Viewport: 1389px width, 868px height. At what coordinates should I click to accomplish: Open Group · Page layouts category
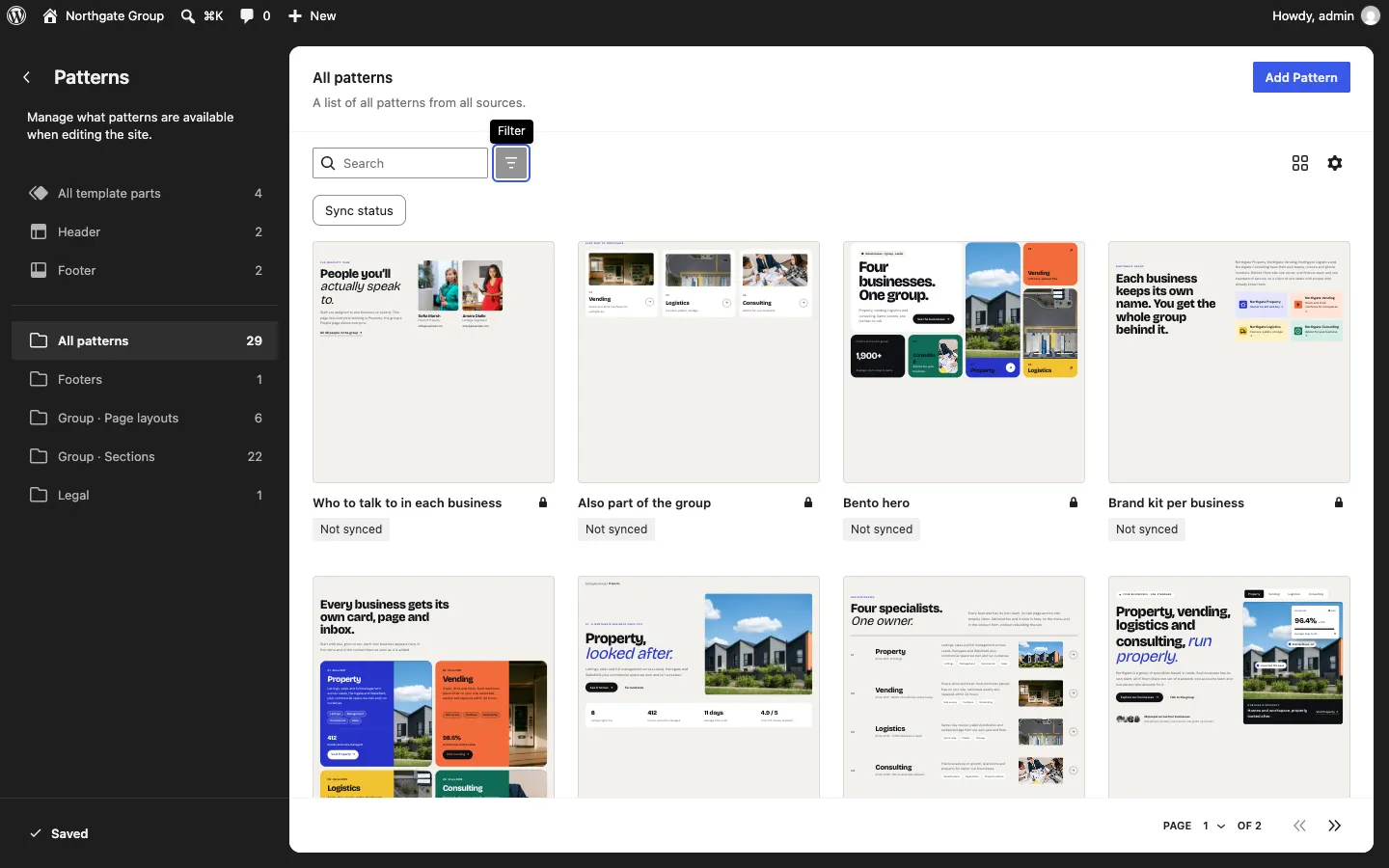click(x=145, y=418)
